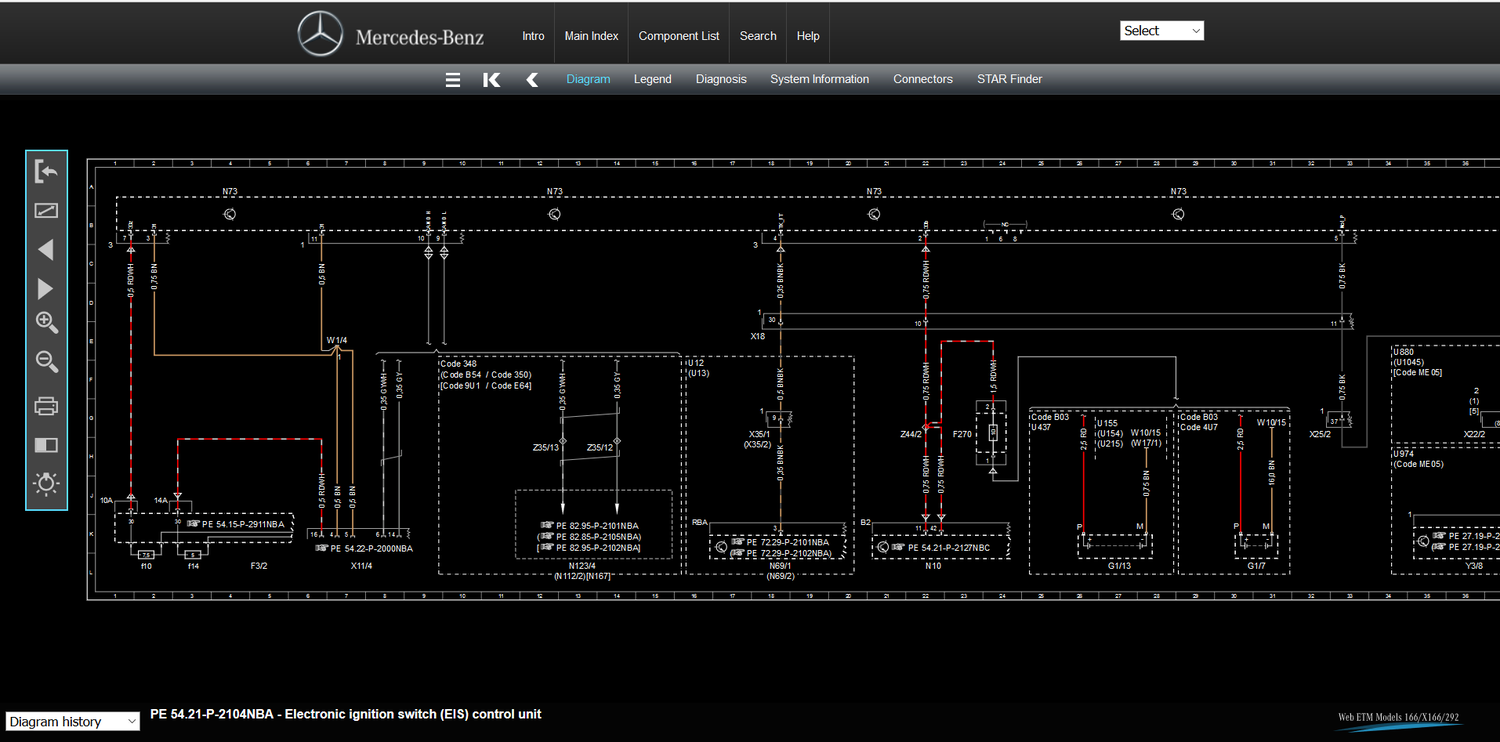1500x742 pixels.
Task: Jump to the first diagram with K arrow
Action: pos(491,80)
